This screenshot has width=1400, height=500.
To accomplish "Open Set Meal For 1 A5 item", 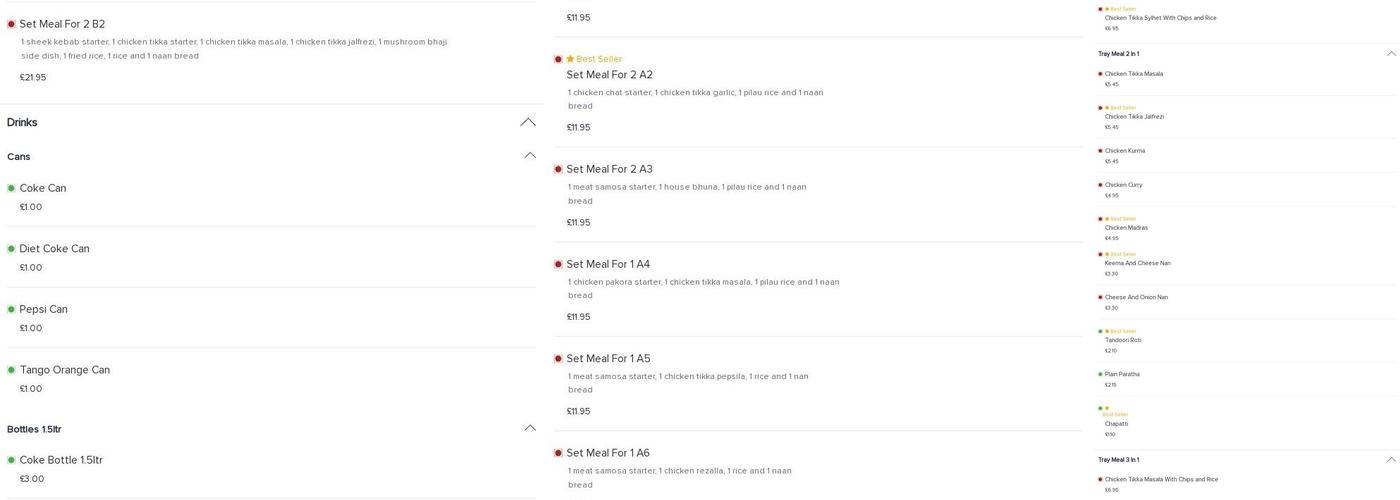I will 608,359.
